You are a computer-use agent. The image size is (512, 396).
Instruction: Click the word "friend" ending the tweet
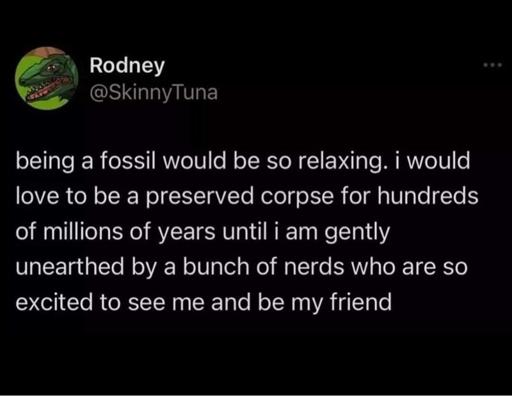(x=361, y=302)
